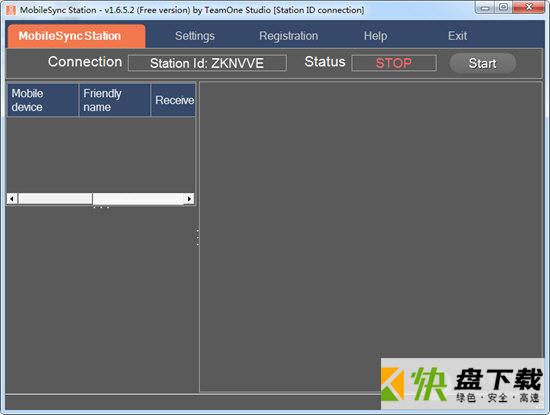This screenshot has width=550, height=415.
Task: Click the Mobile device column header
Action: 42,100
